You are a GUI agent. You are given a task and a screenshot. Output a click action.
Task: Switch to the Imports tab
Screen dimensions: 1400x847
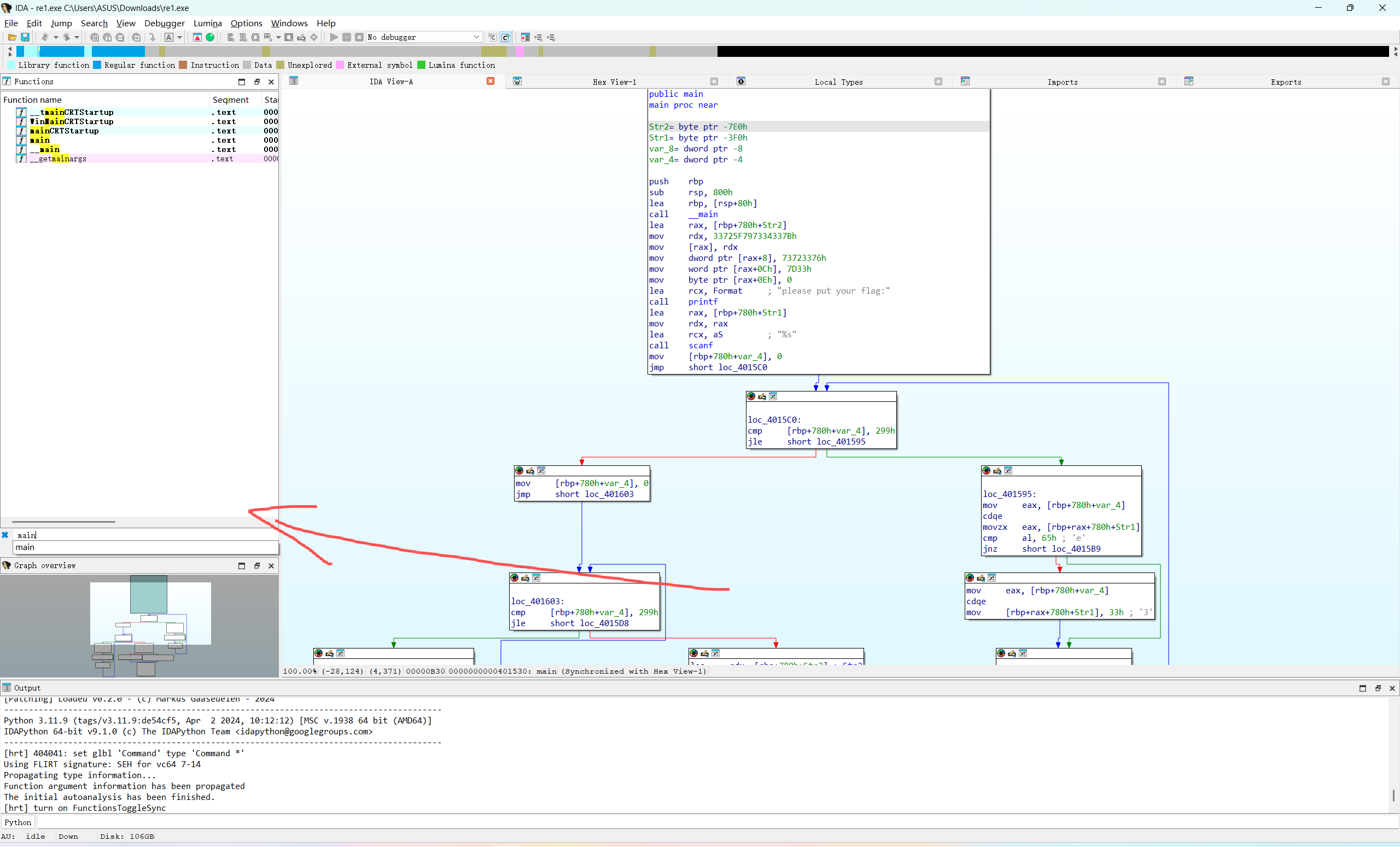click(1062, 82)
